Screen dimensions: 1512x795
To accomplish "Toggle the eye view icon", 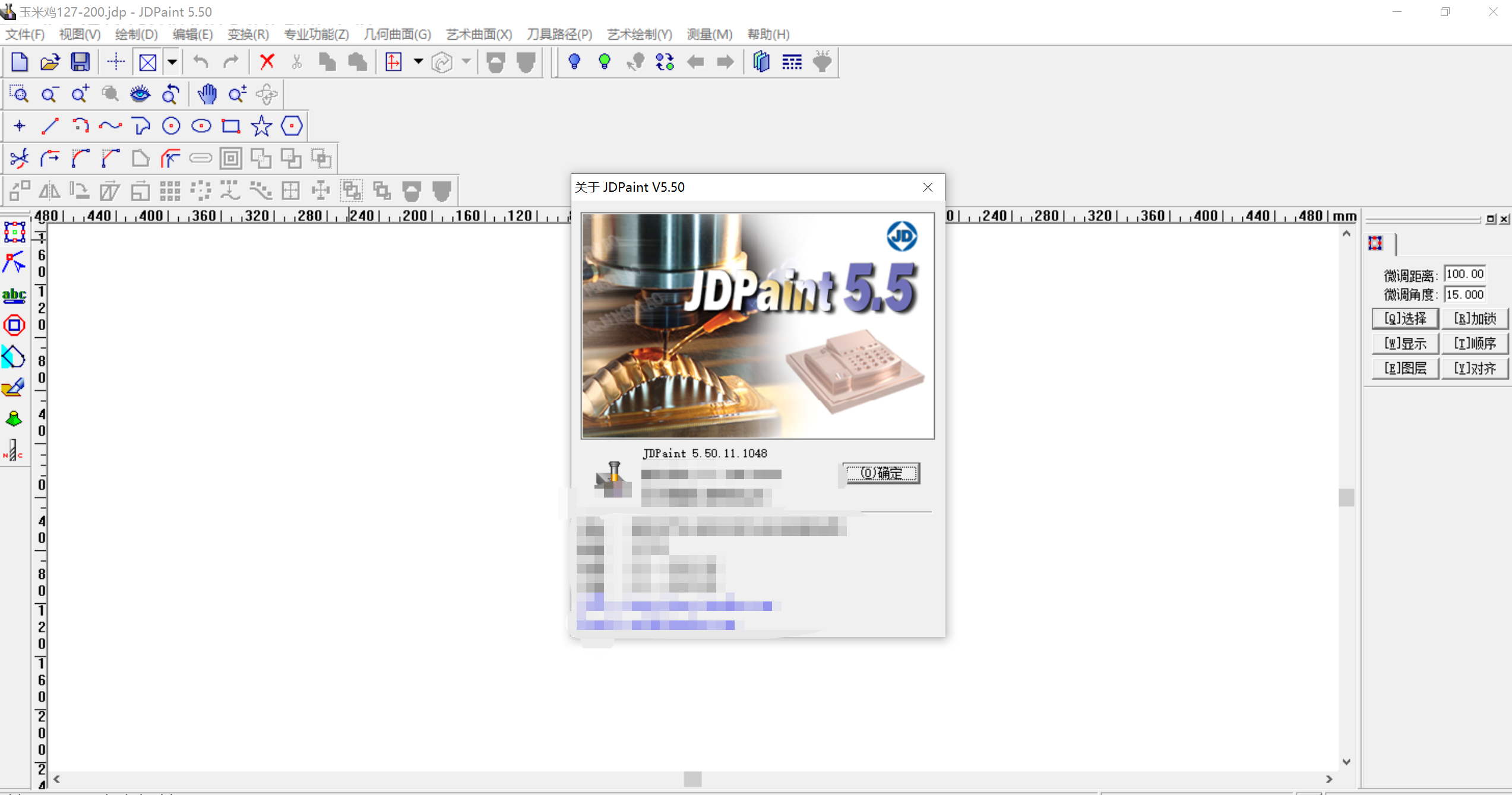I will tap(140, 94).
